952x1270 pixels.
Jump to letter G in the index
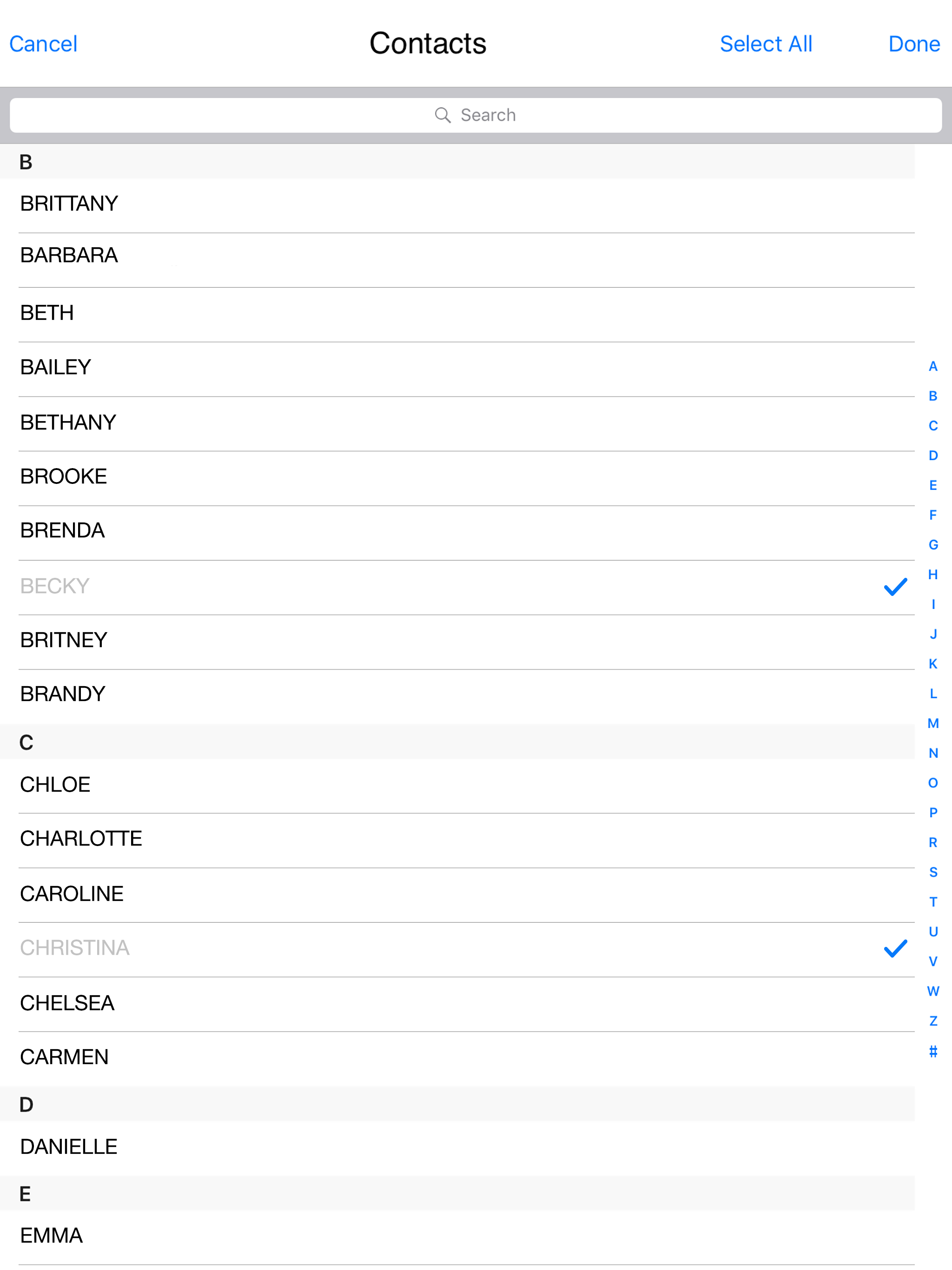coord(932,545)
